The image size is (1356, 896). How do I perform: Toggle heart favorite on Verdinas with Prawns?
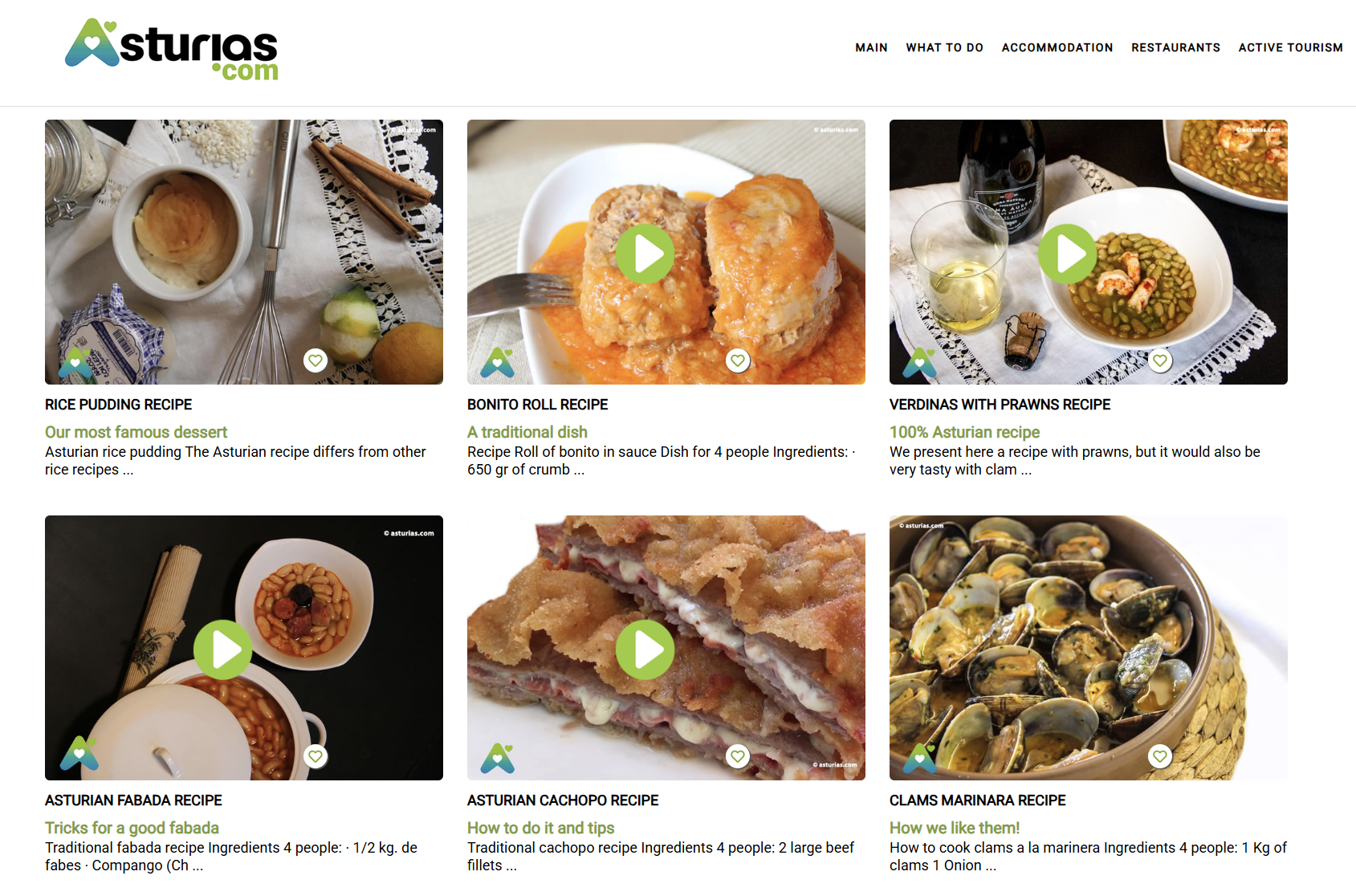[1160, 360]
